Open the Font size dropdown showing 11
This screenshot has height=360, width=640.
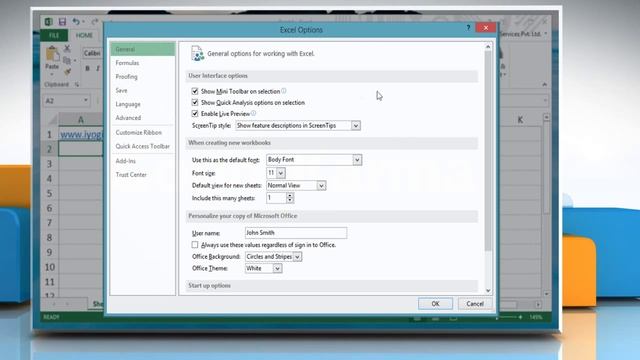click(x=280, y=173)
